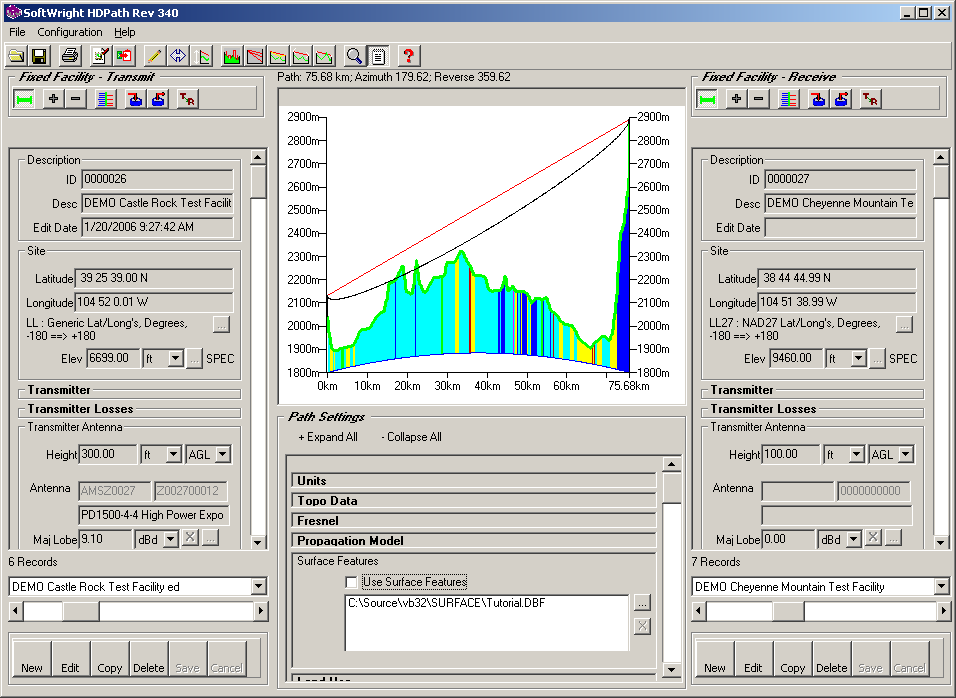Open the File menu

pyautogui.click(x=17, y=32)
